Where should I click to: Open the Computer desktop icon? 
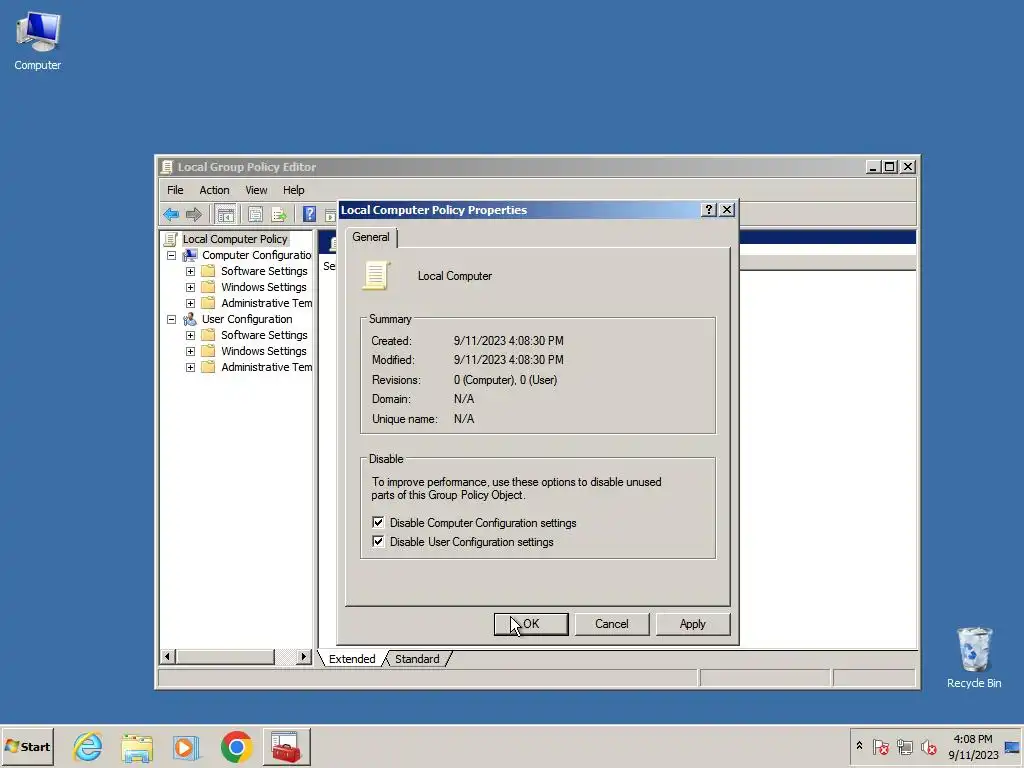(x=37, y=41)
